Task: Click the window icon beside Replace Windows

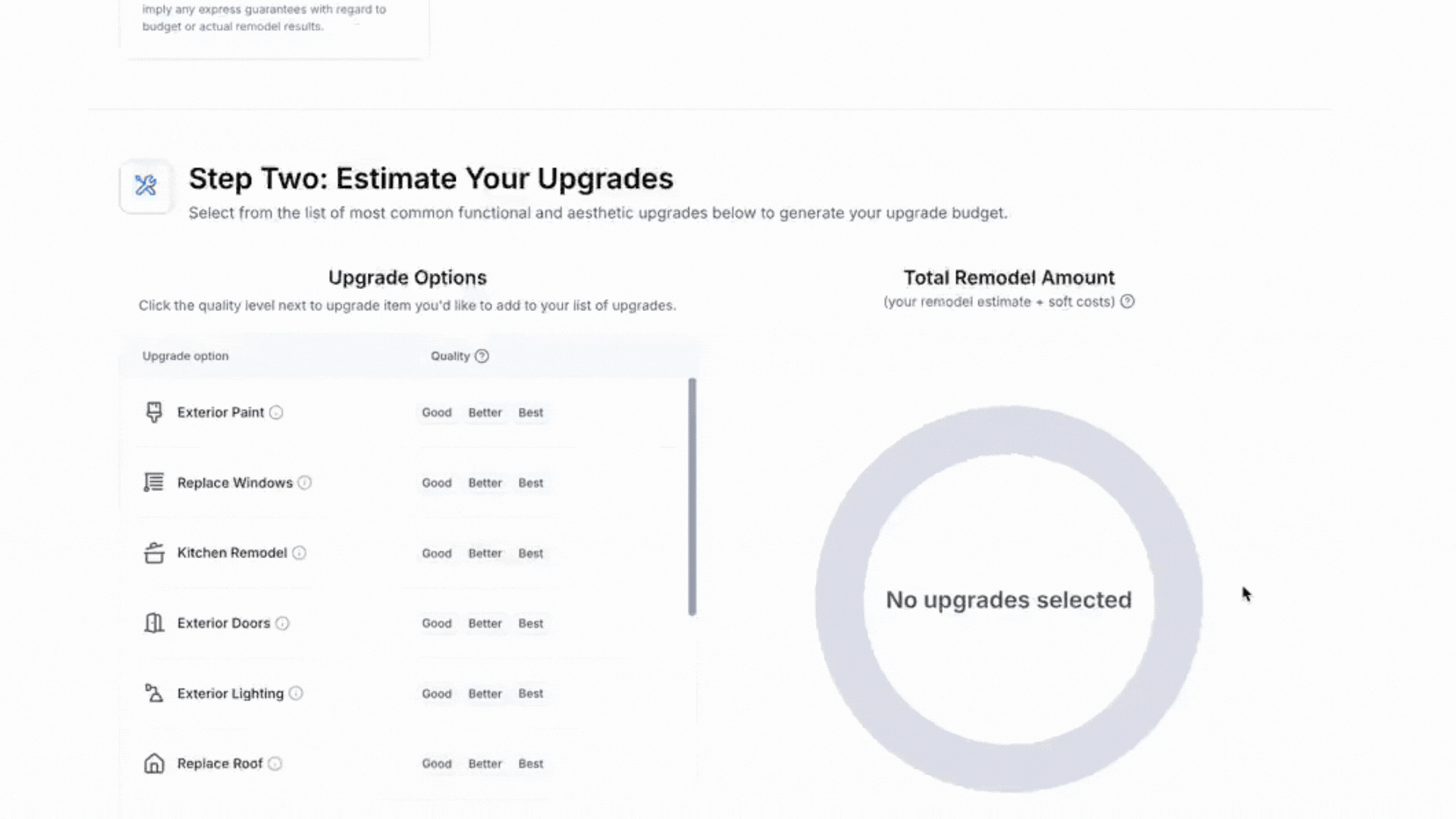Action: click(154, 482)
